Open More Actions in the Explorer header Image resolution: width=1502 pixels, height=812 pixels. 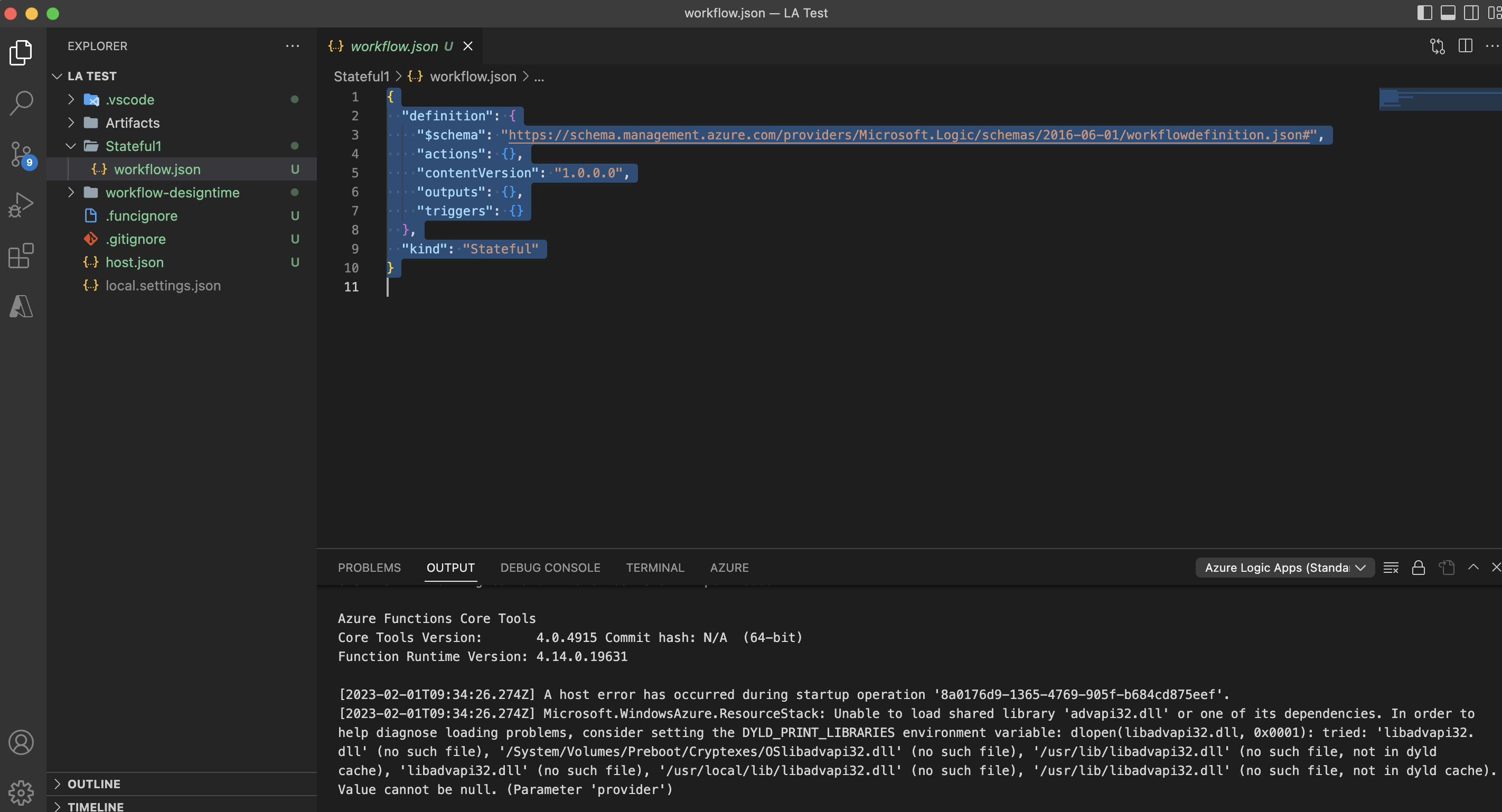pyautogui.click(x=292, y=46)
